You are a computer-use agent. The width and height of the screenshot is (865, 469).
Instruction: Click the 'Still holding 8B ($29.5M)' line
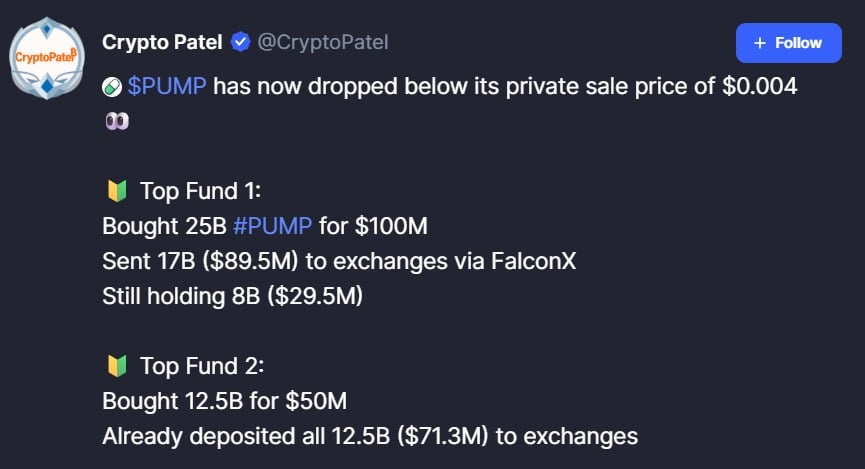click(x=232, y=296)
